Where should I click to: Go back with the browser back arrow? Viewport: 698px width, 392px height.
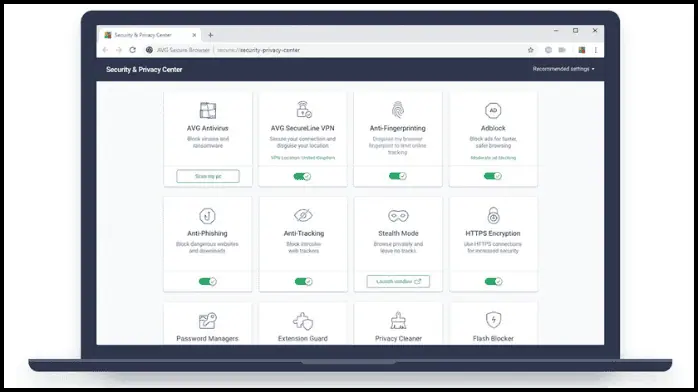(105, 50)
